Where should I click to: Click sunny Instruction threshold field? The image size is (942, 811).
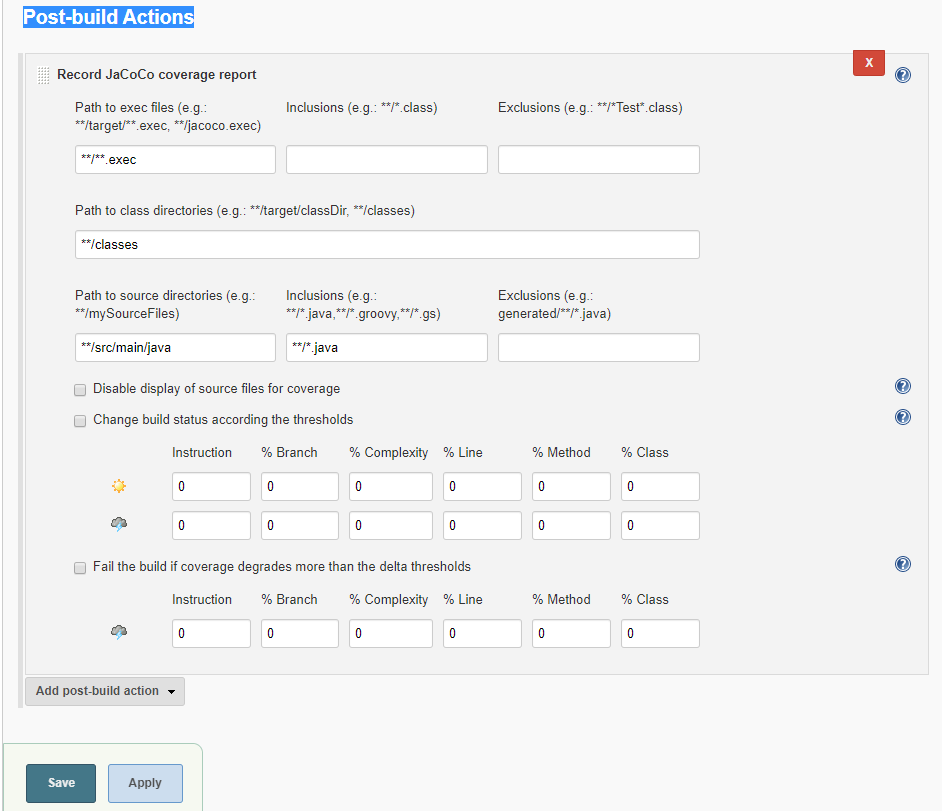click(x=211, y=487)
